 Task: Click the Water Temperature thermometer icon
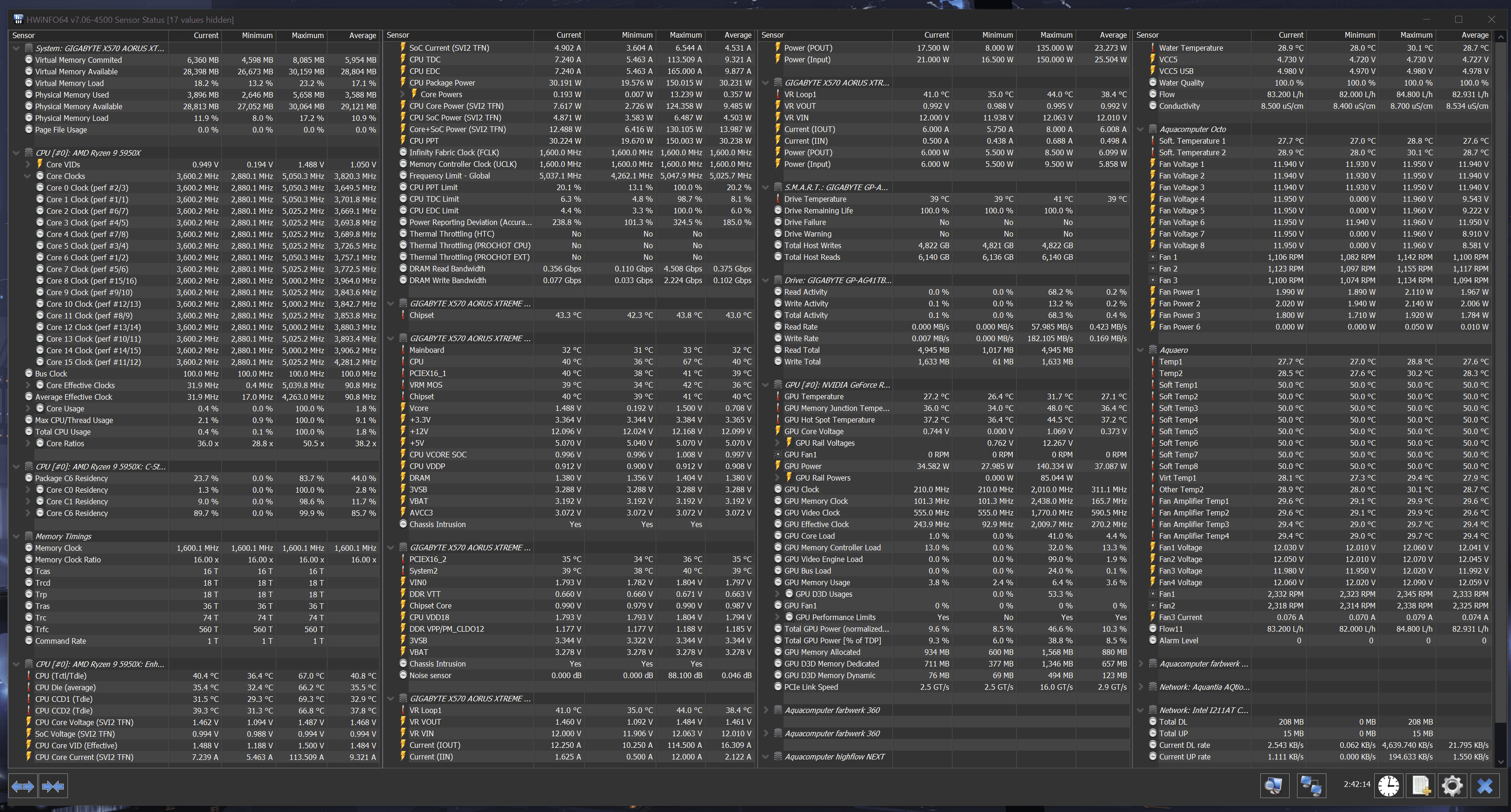pyautogui.click(x=1152, y=47)
